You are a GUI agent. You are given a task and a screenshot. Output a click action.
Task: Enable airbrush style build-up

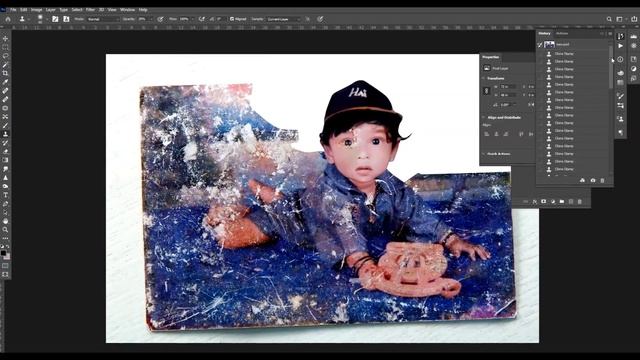[202, 19]
